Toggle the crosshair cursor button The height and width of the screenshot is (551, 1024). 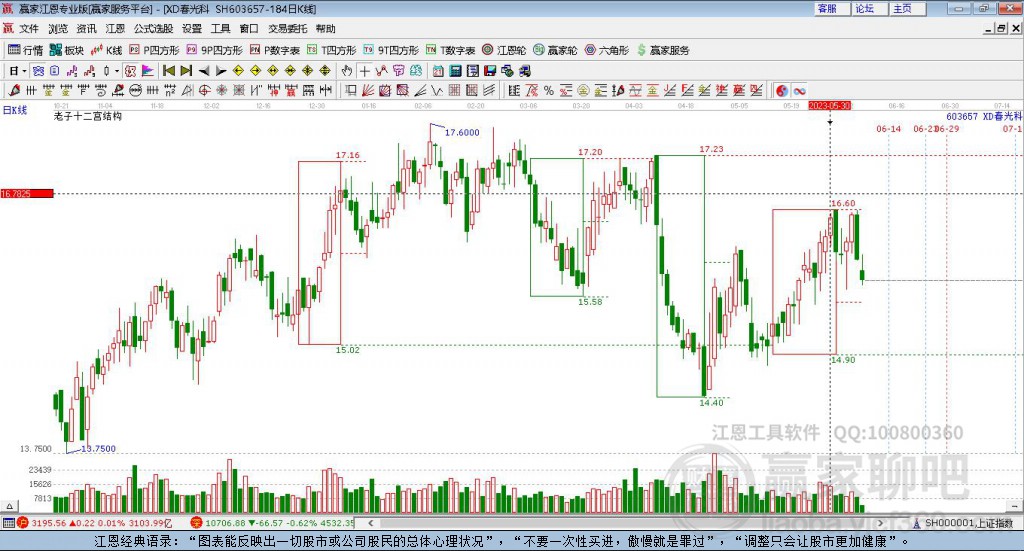tap(364, 71)
